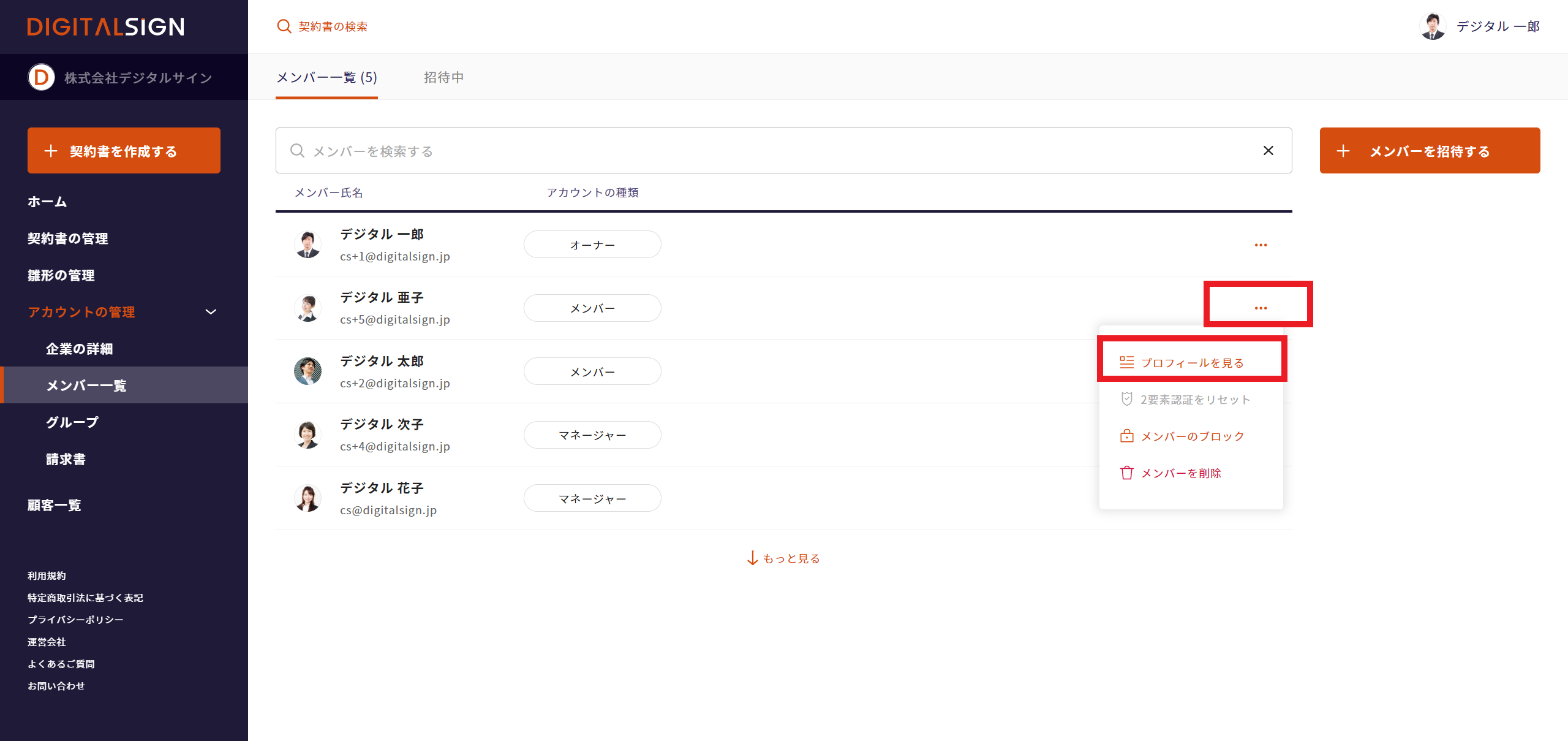Click the メンバーを招待する button
The image size is (1568, 741).
tap(1430, 151)
